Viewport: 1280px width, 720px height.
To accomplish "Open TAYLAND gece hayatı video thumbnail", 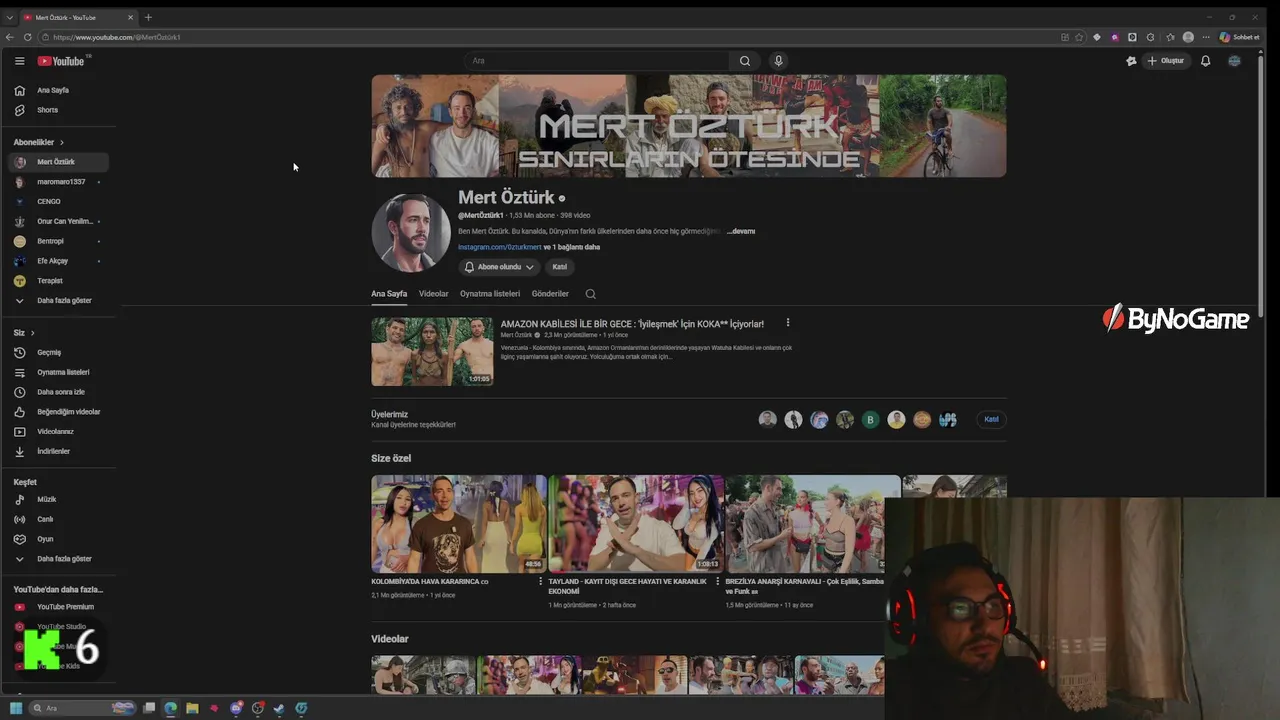I will click(x=636, y=523).
